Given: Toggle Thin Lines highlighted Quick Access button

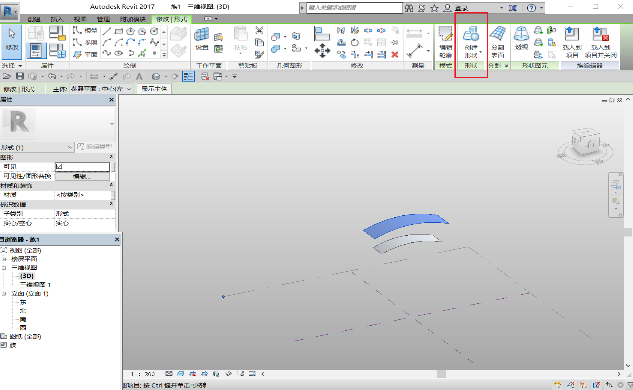Looking at the screenshot, I should (188, 76).
